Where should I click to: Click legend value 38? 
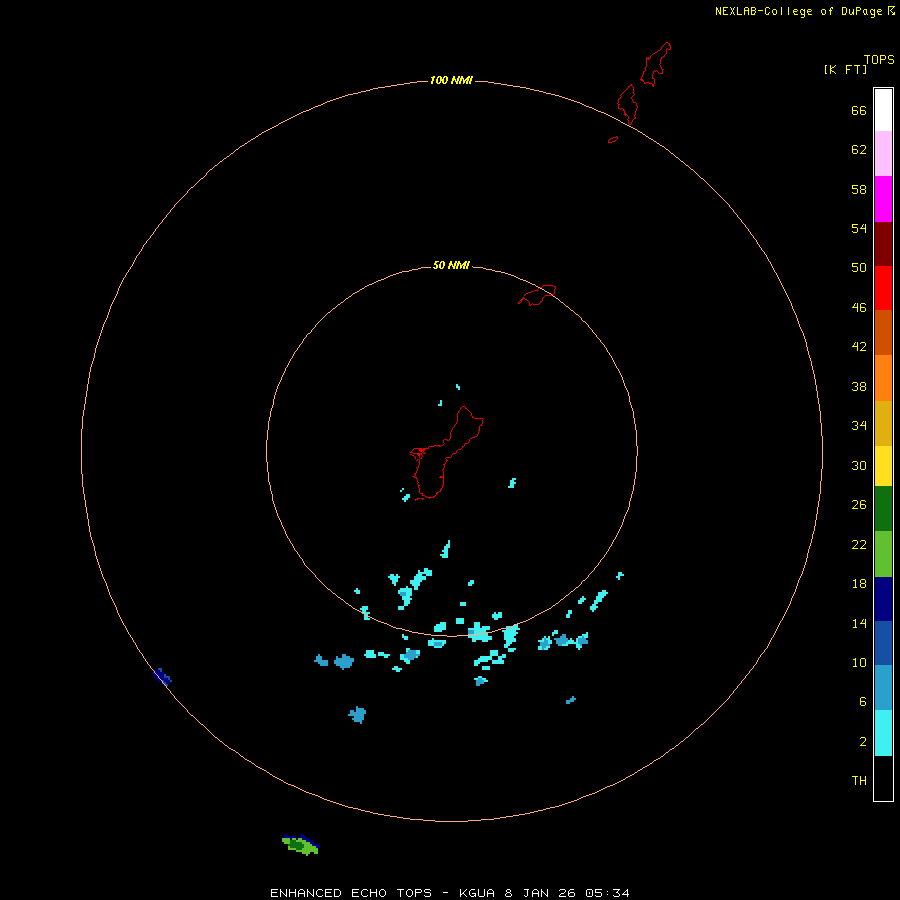click(x=859, y=387)
